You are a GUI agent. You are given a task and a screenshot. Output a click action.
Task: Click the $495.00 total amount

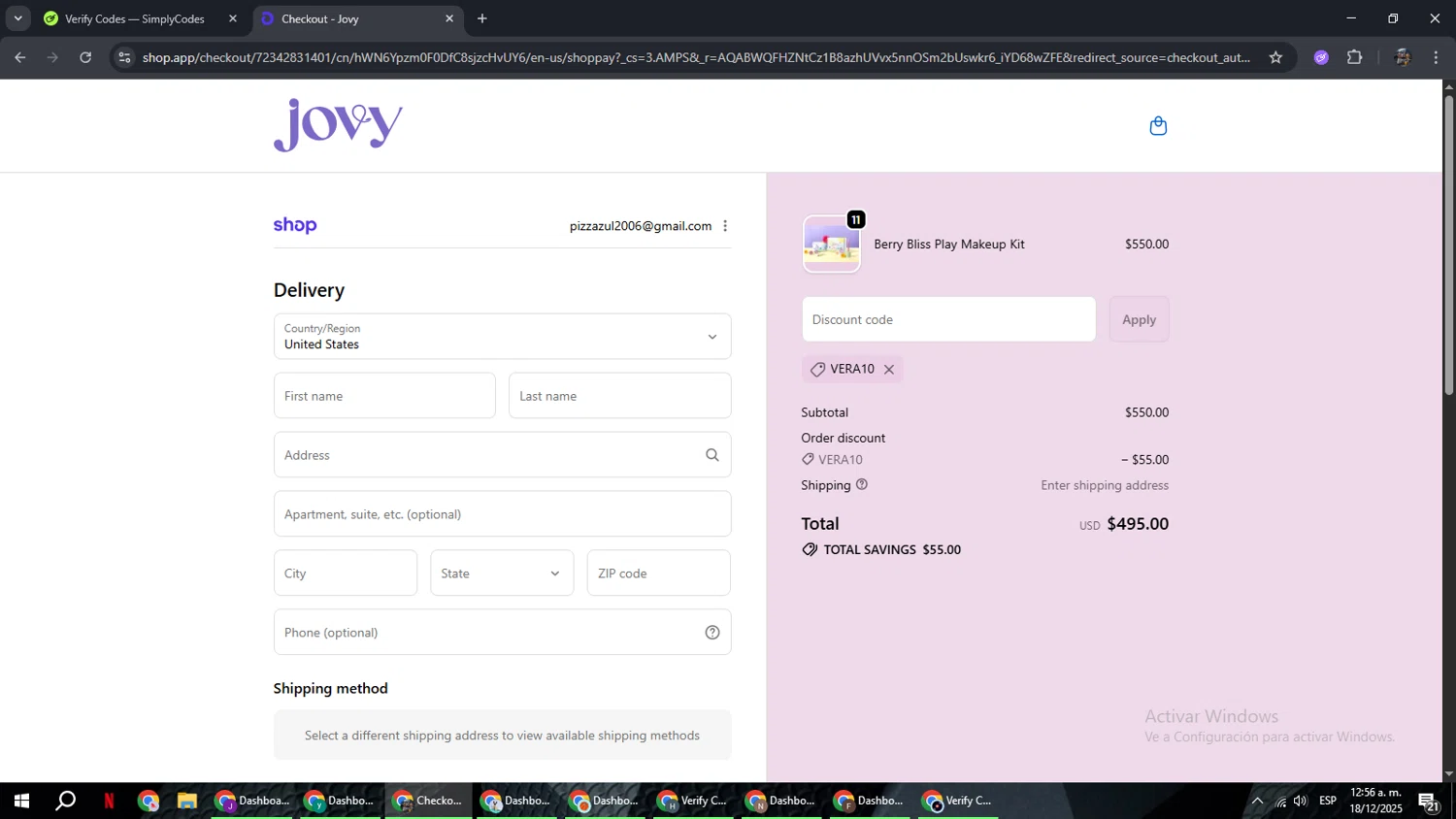tap(1138, 524)
